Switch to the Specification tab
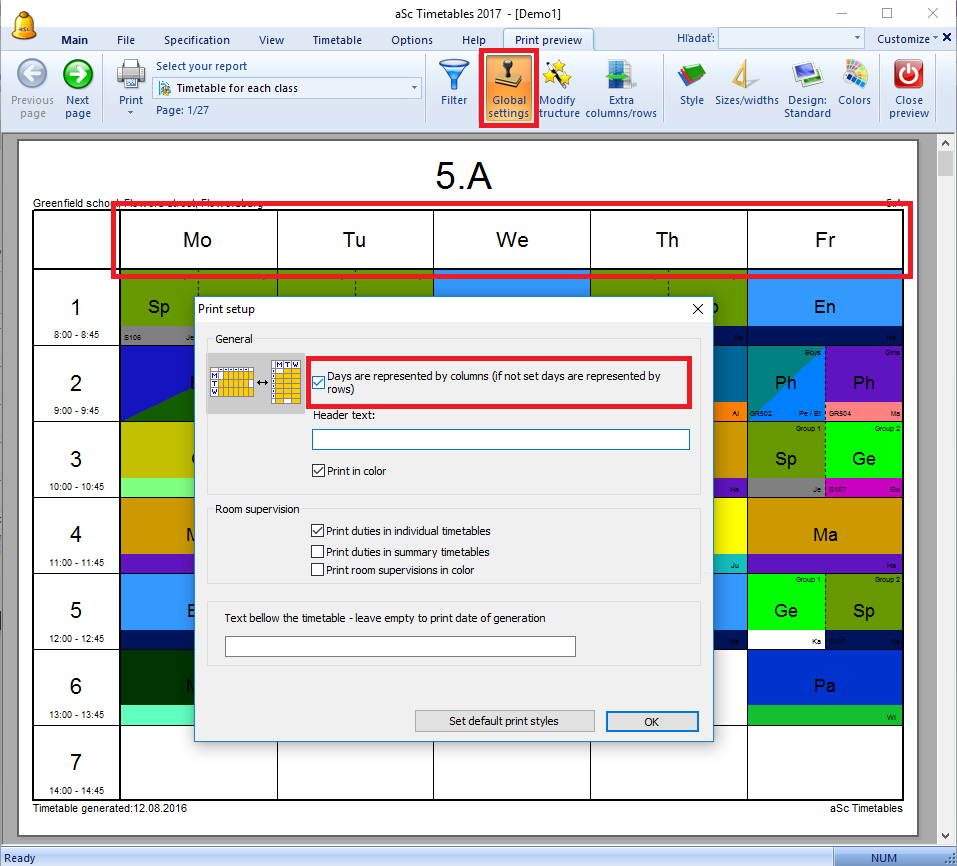This screenshot has width=957, height=866. click(197, 40)
